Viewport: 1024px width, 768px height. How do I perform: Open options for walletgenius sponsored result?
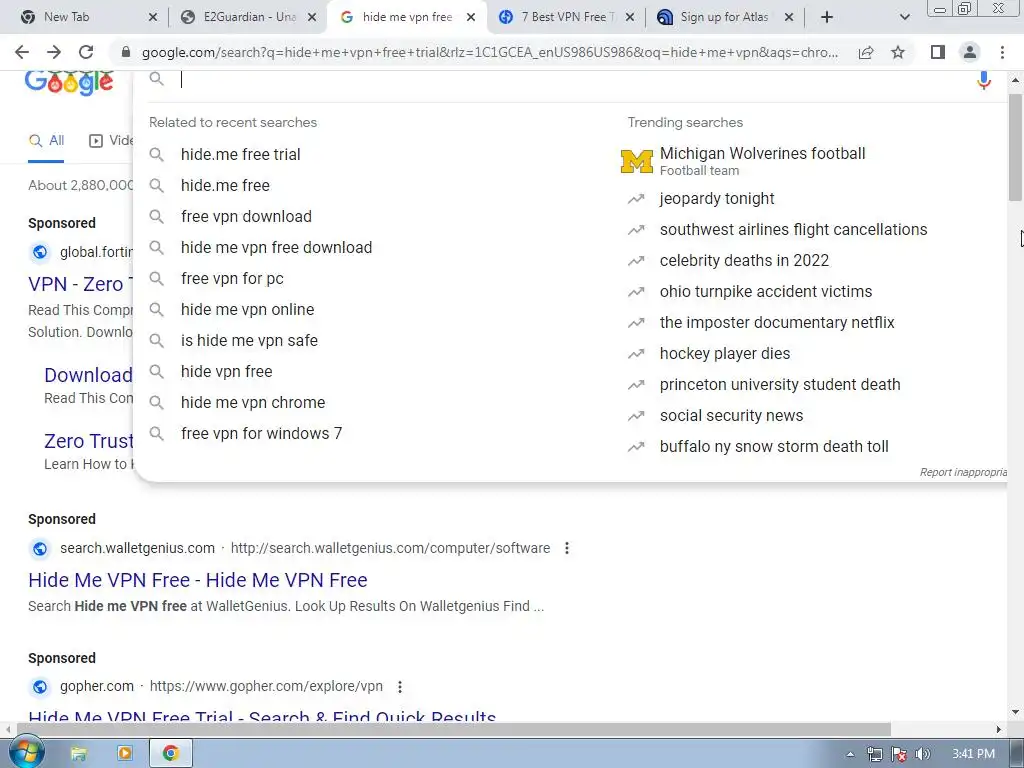(x=567, y=548)
